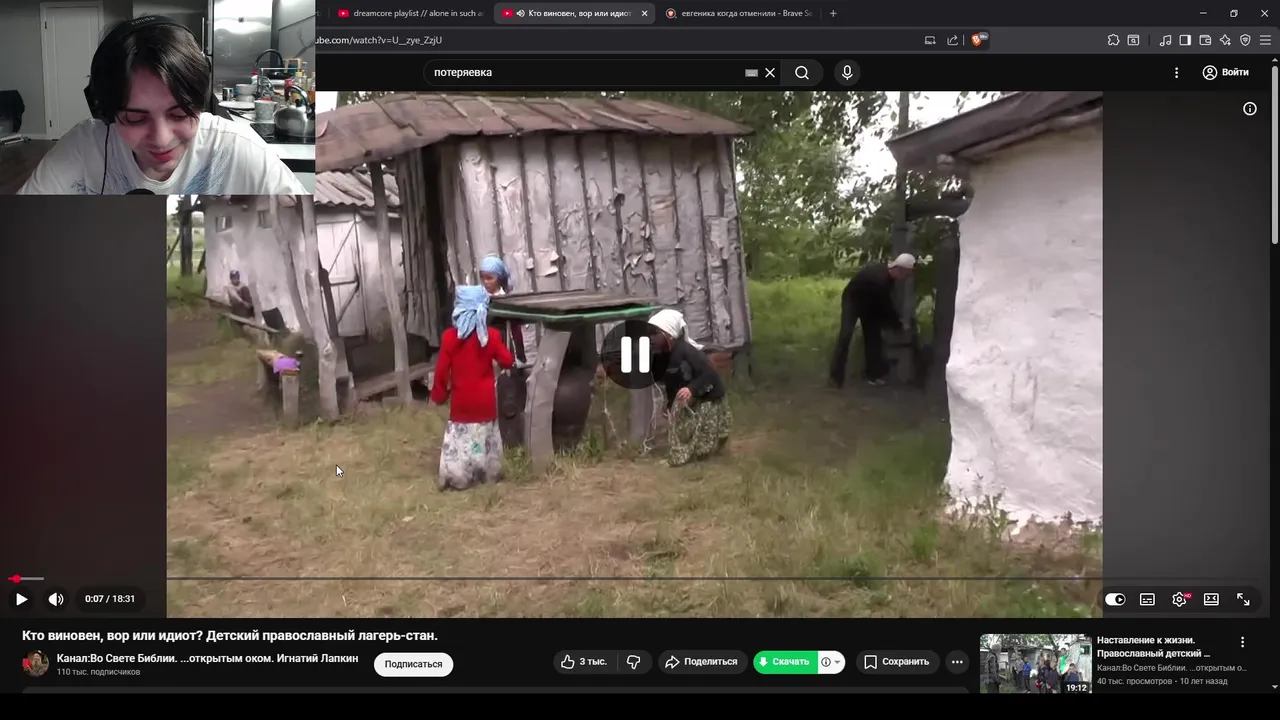Close the 'Кто виновен' browser tab

(x=644, y=13)
